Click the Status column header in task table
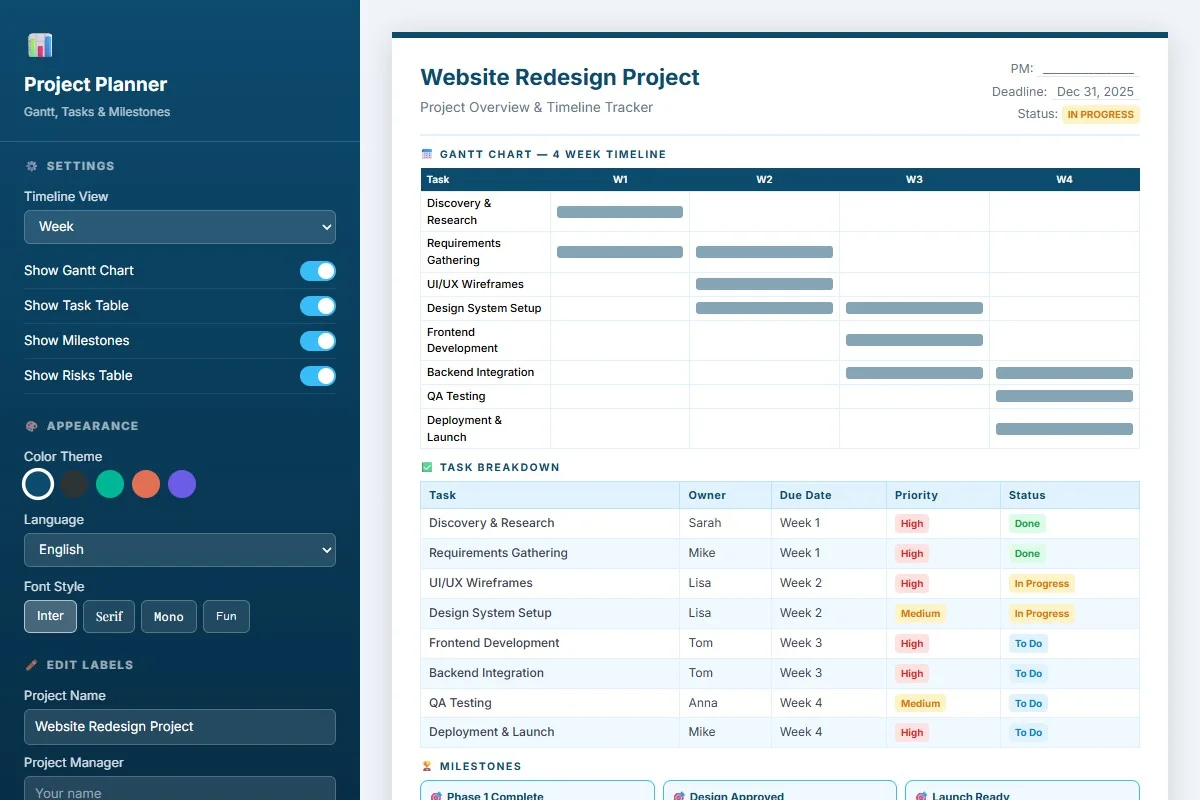 pos(1070,495)
